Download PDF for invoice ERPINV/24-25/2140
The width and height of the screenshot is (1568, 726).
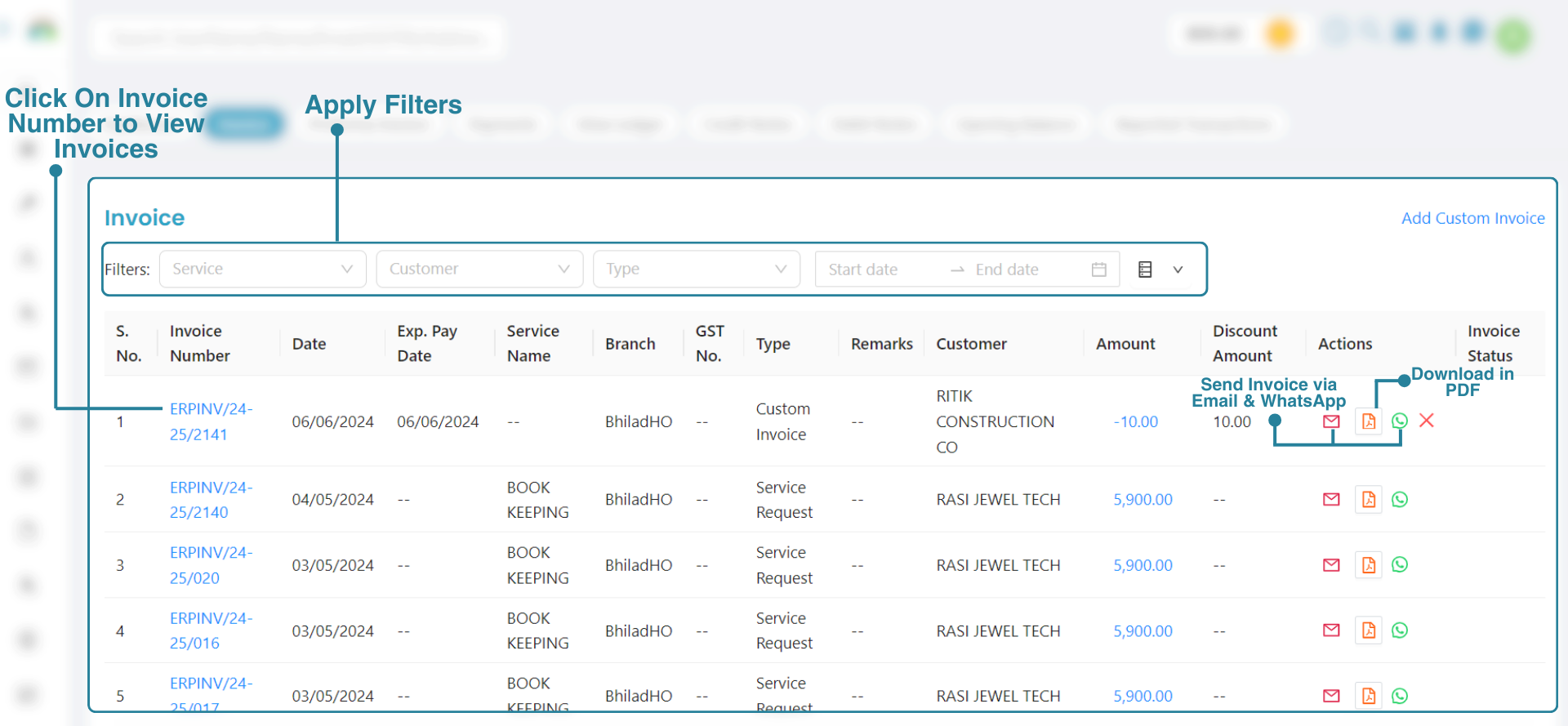pyautogui.click(x=1369, y=499)
